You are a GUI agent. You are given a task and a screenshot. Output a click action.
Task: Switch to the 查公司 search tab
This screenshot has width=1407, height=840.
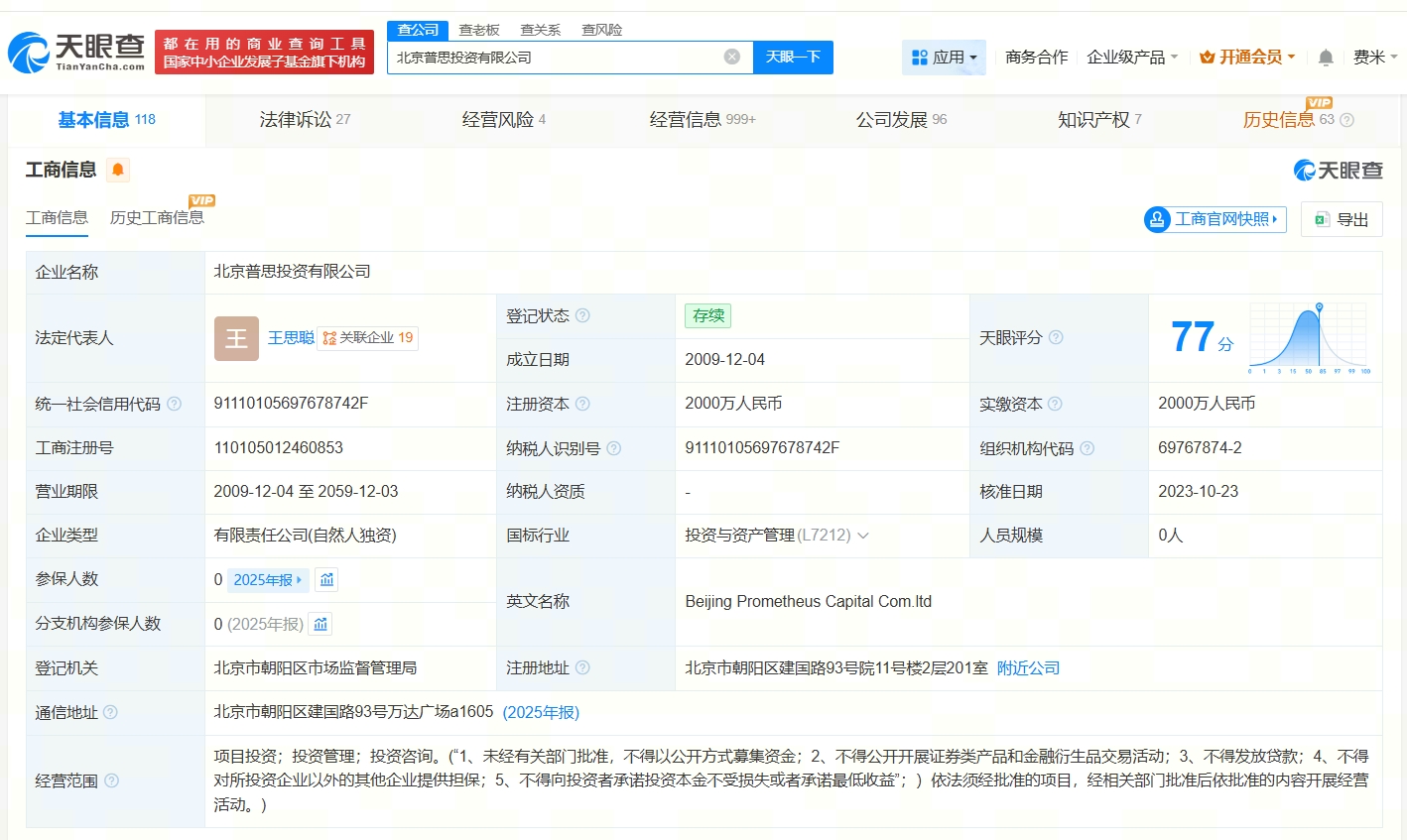click(418, 30)
